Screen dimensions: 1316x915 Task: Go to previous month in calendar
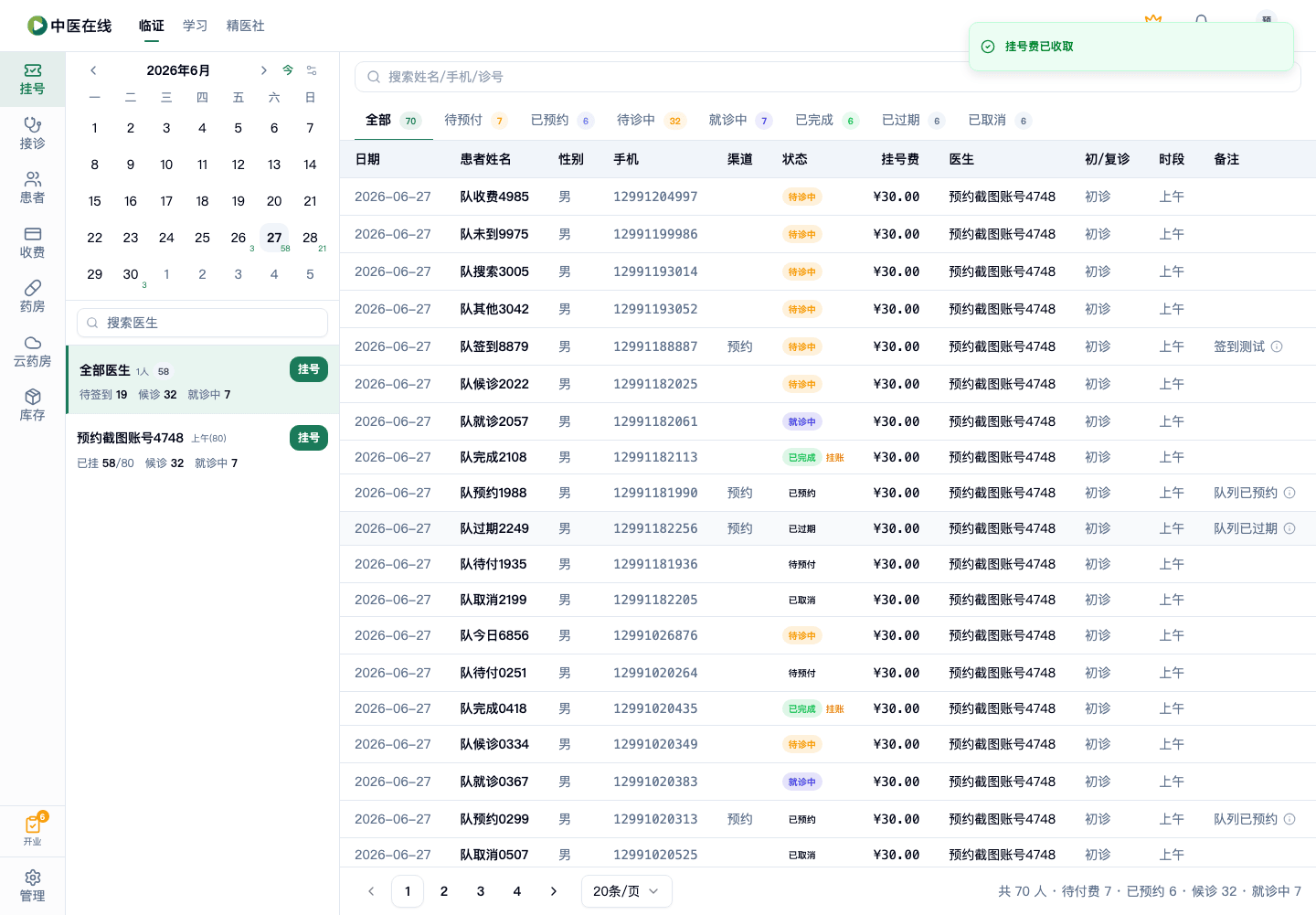pos(93,70)
